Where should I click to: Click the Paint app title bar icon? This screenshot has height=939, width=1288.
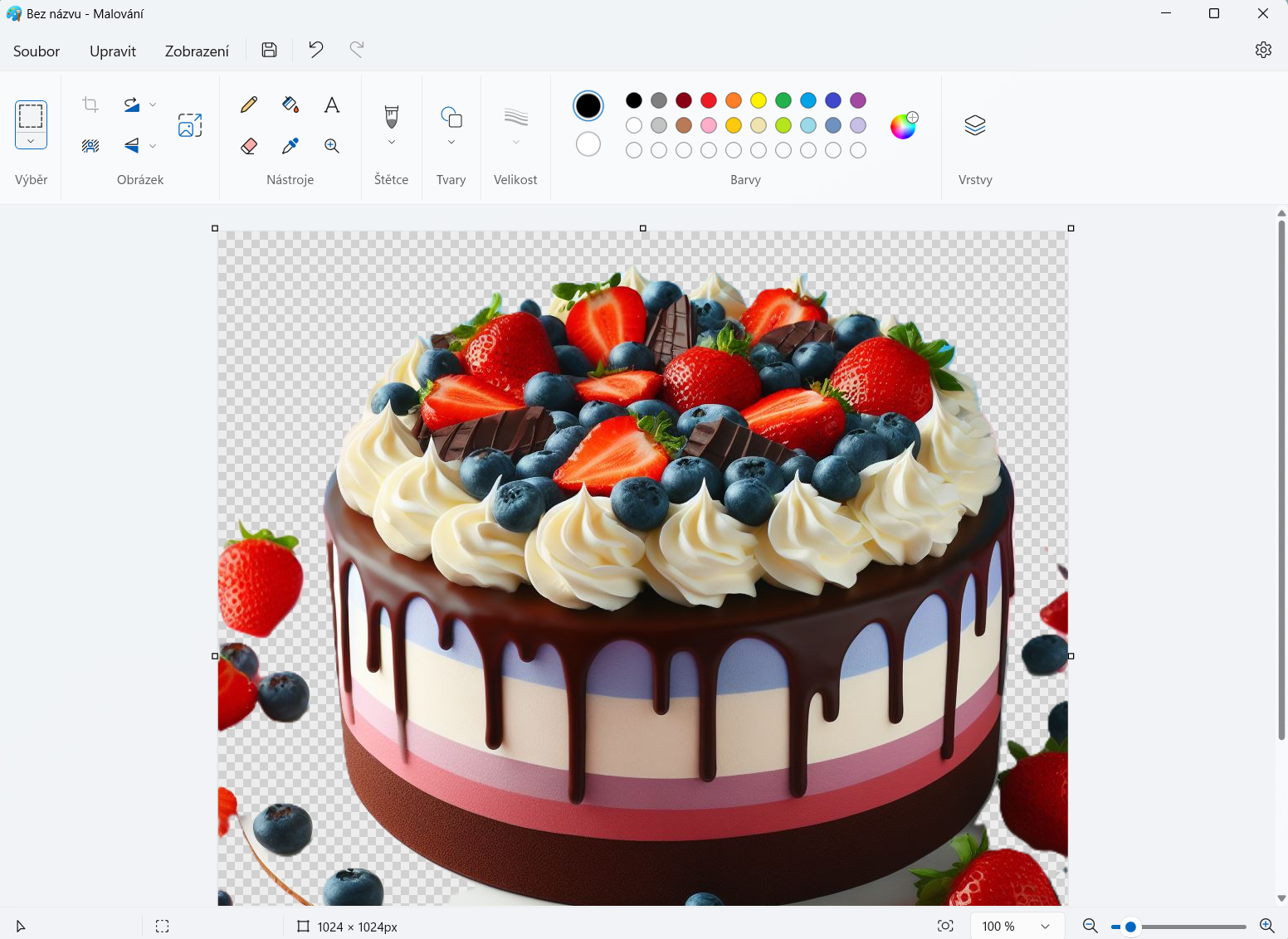[x=14, y=13]
